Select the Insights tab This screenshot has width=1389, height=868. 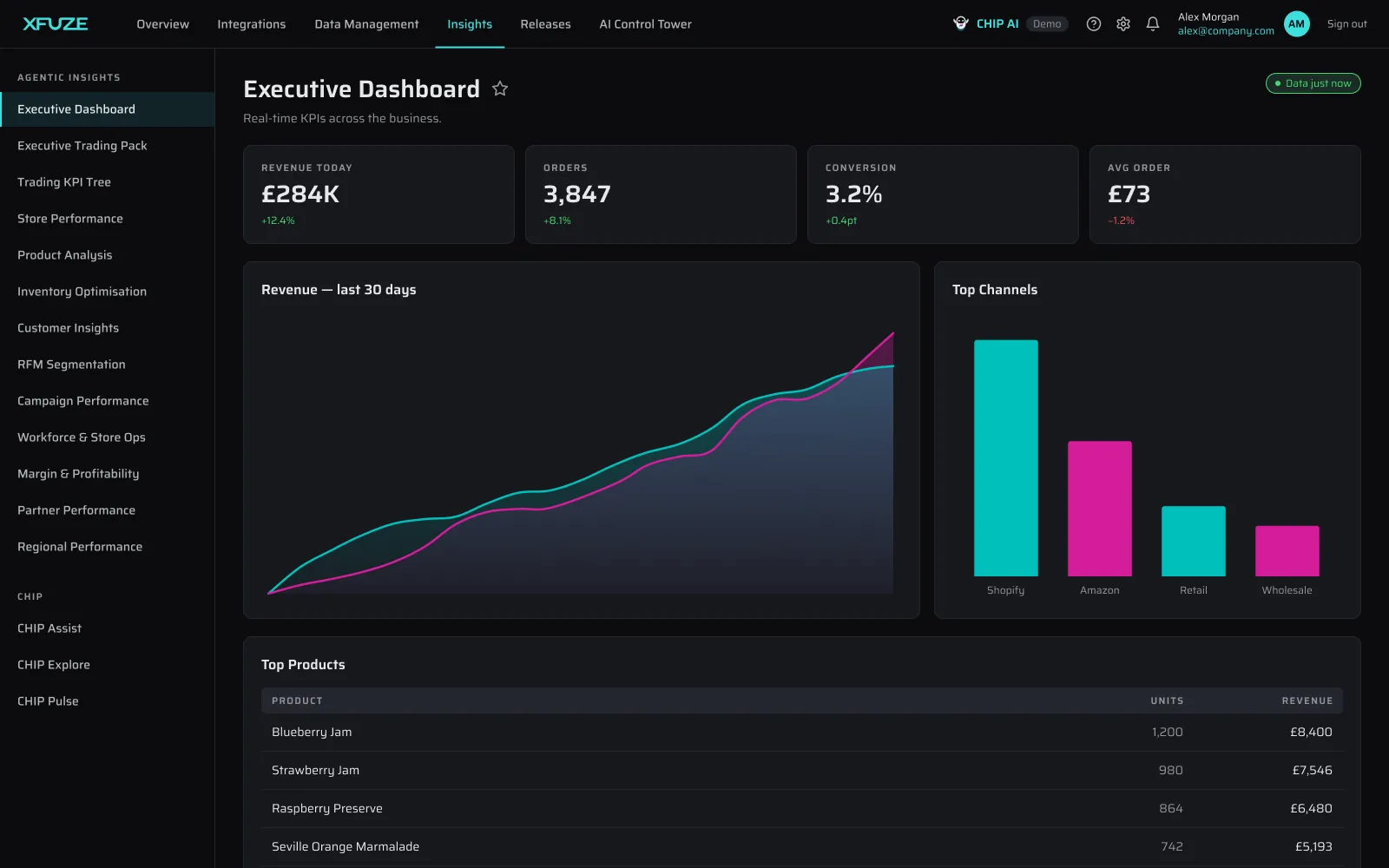coord(470,24)
